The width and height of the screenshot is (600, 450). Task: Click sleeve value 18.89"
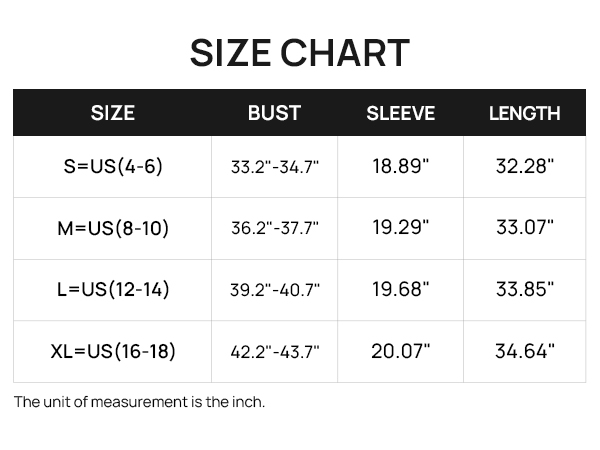tap(401, 166)
